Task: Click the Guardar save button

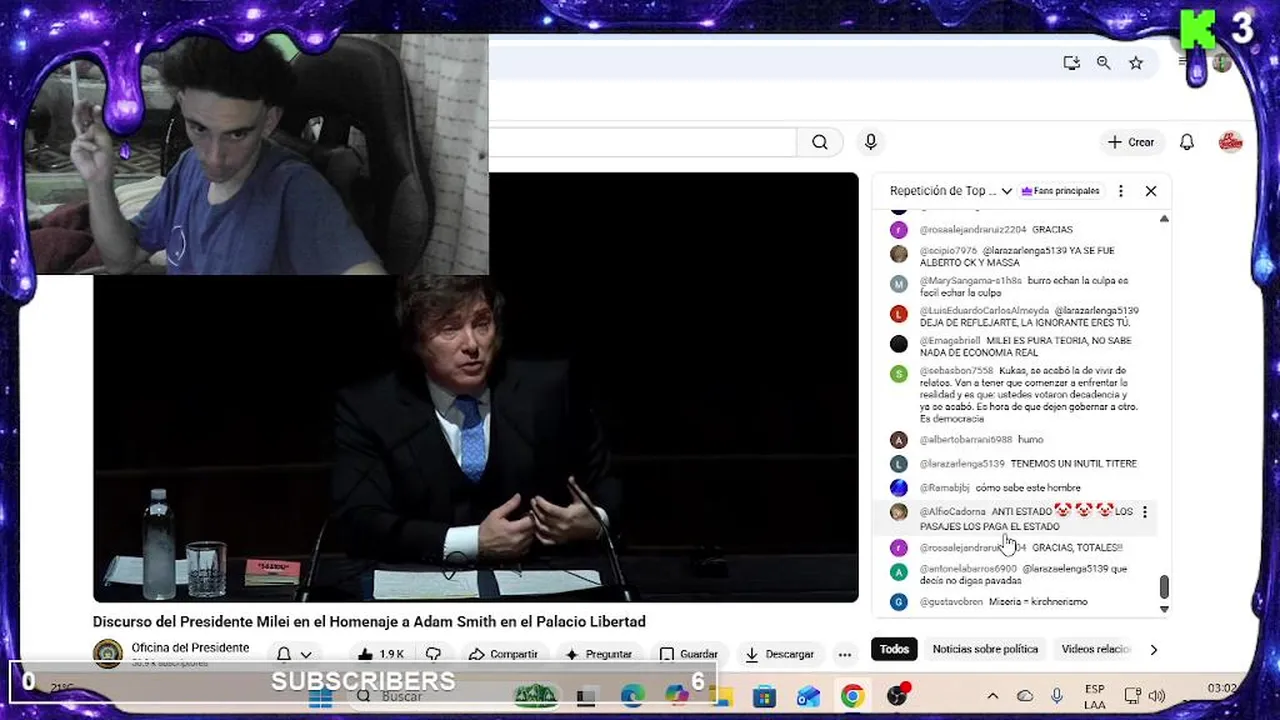Action: click(688, 654)
